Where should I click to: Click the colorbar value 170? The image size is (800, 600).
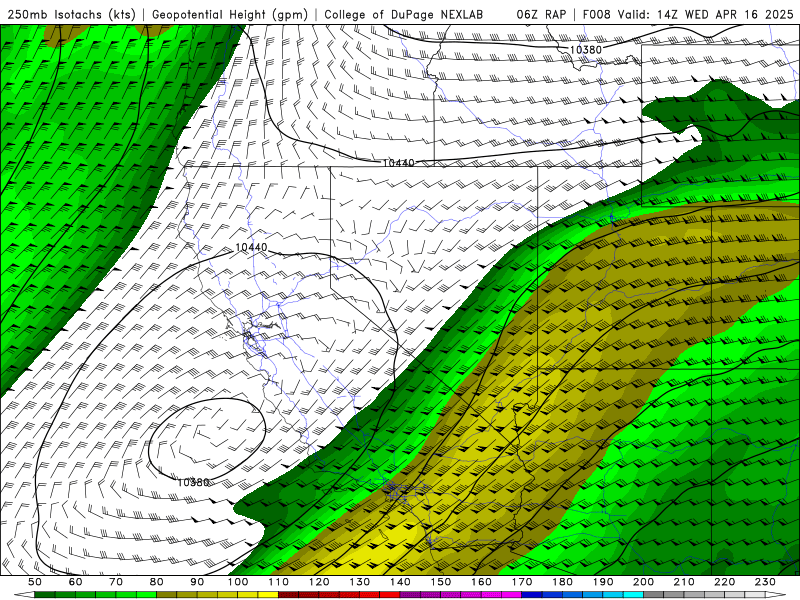tap(522, 582)
